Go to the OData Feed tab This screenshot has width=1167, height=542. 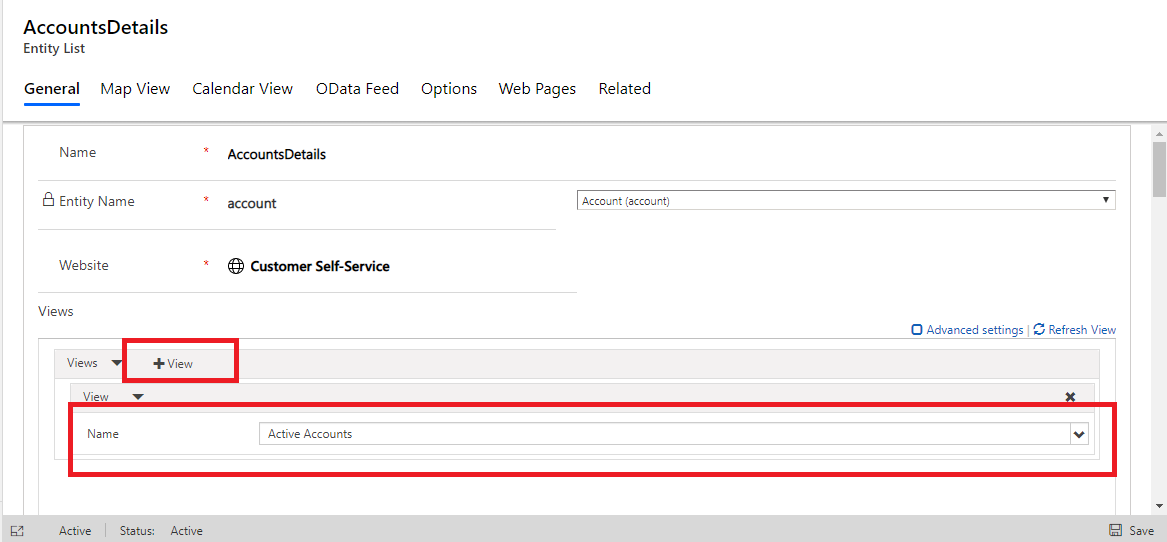(x=357, y=89)
